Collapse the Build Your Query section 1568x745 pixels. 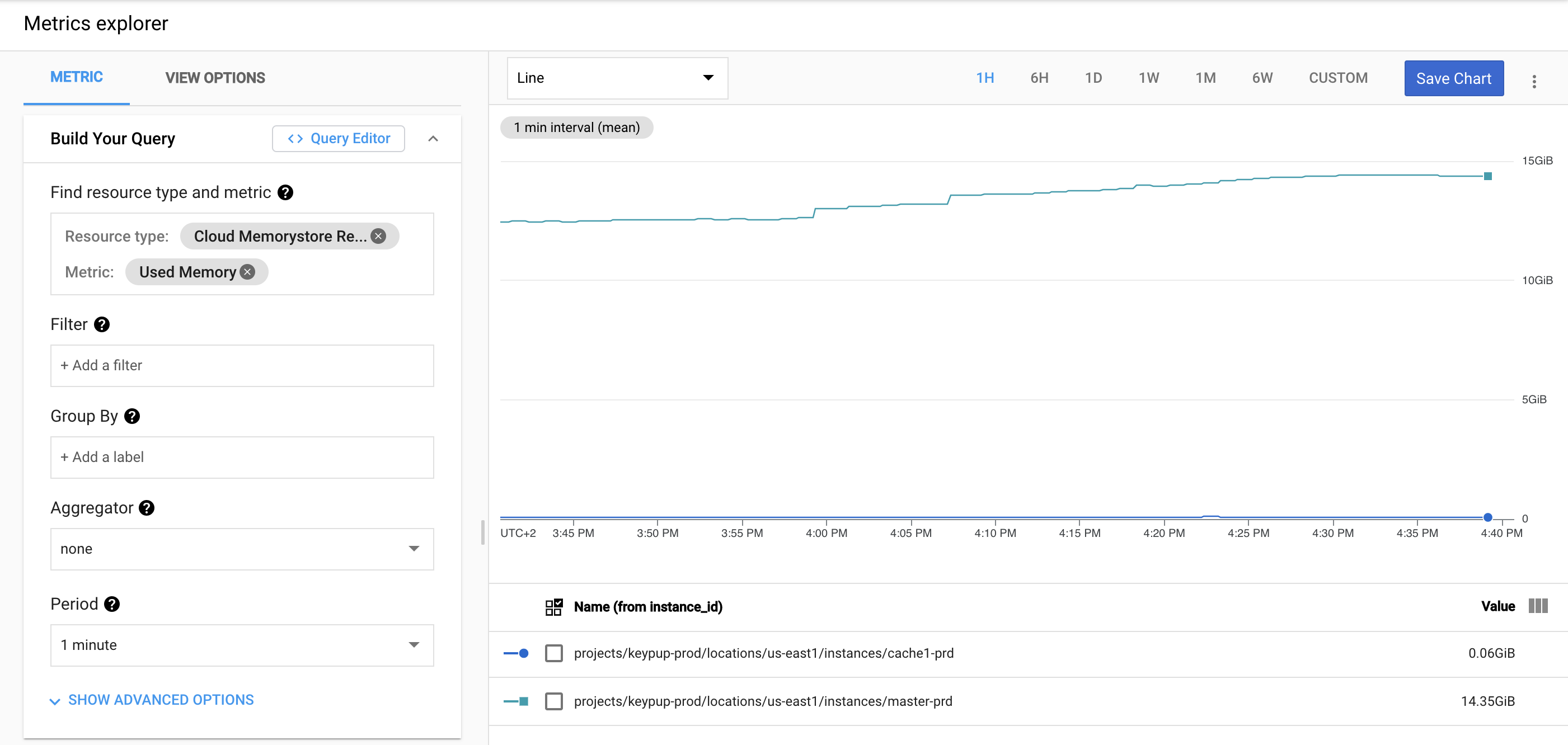pyautogui.click(x=433, y=139)
